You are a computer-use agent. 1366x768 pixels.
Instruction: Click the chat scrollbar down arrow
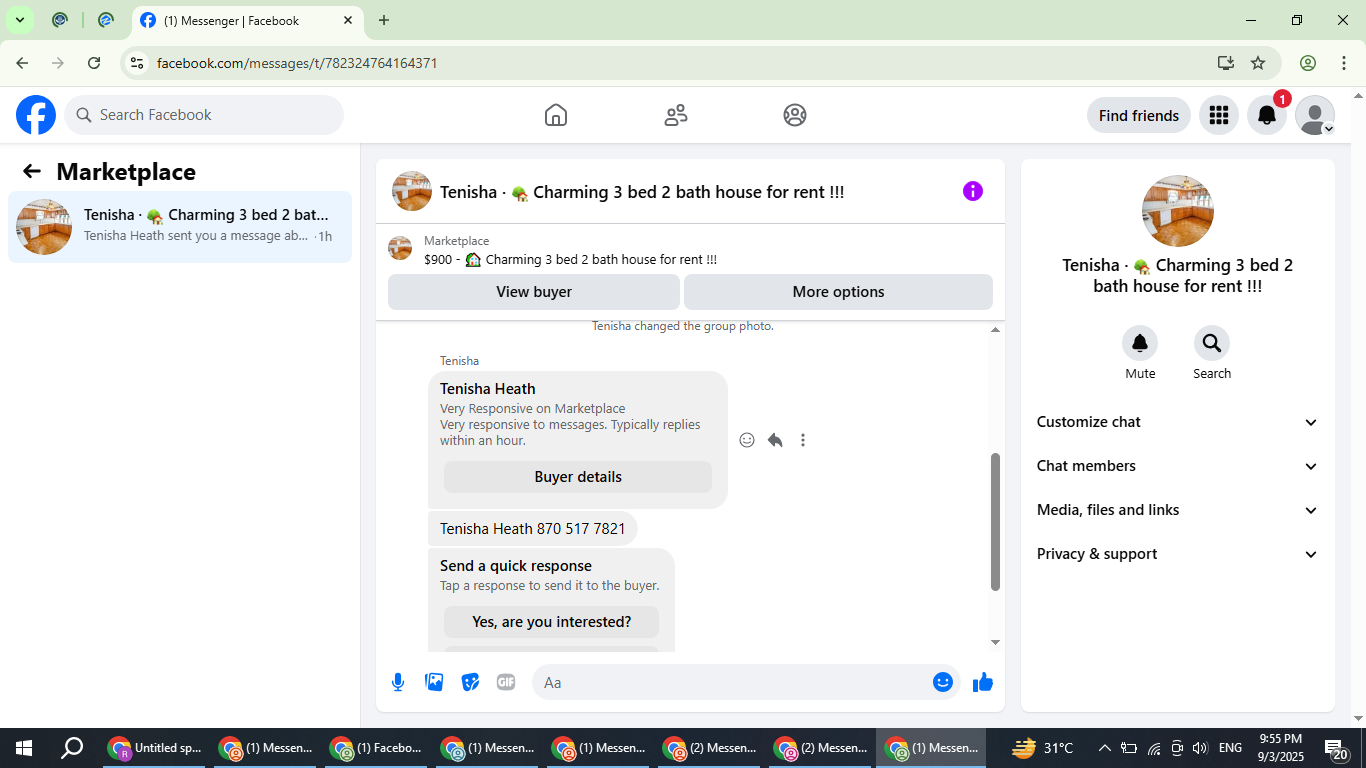tap(995, 642)
